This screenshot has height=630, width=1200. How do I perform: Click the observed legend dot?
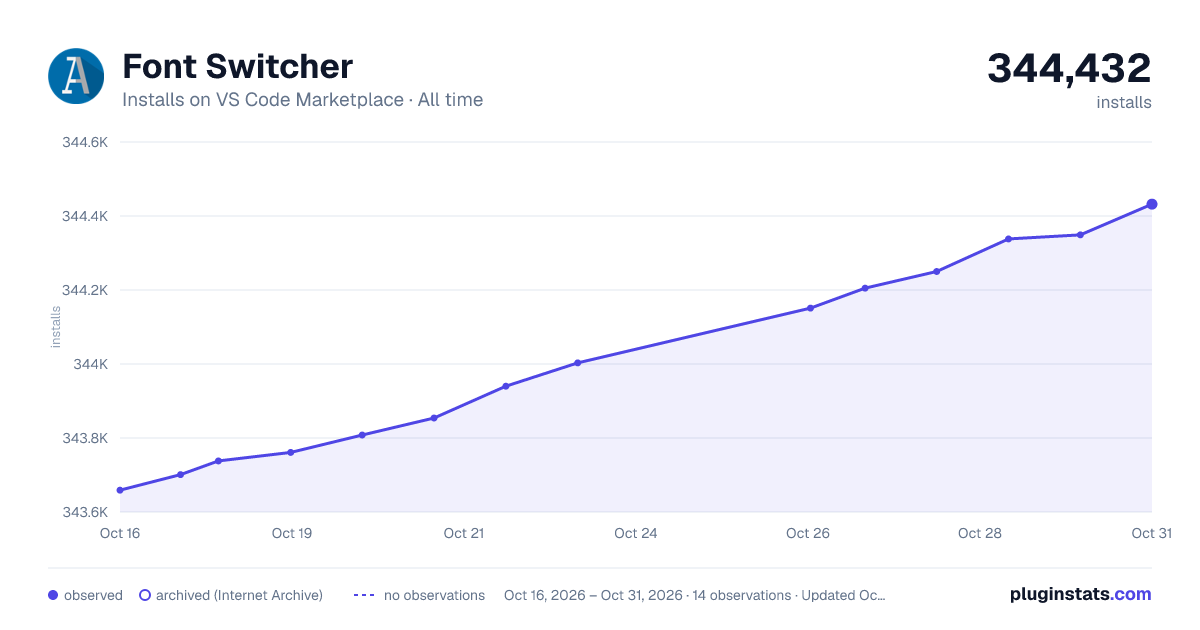click(53, 595)
